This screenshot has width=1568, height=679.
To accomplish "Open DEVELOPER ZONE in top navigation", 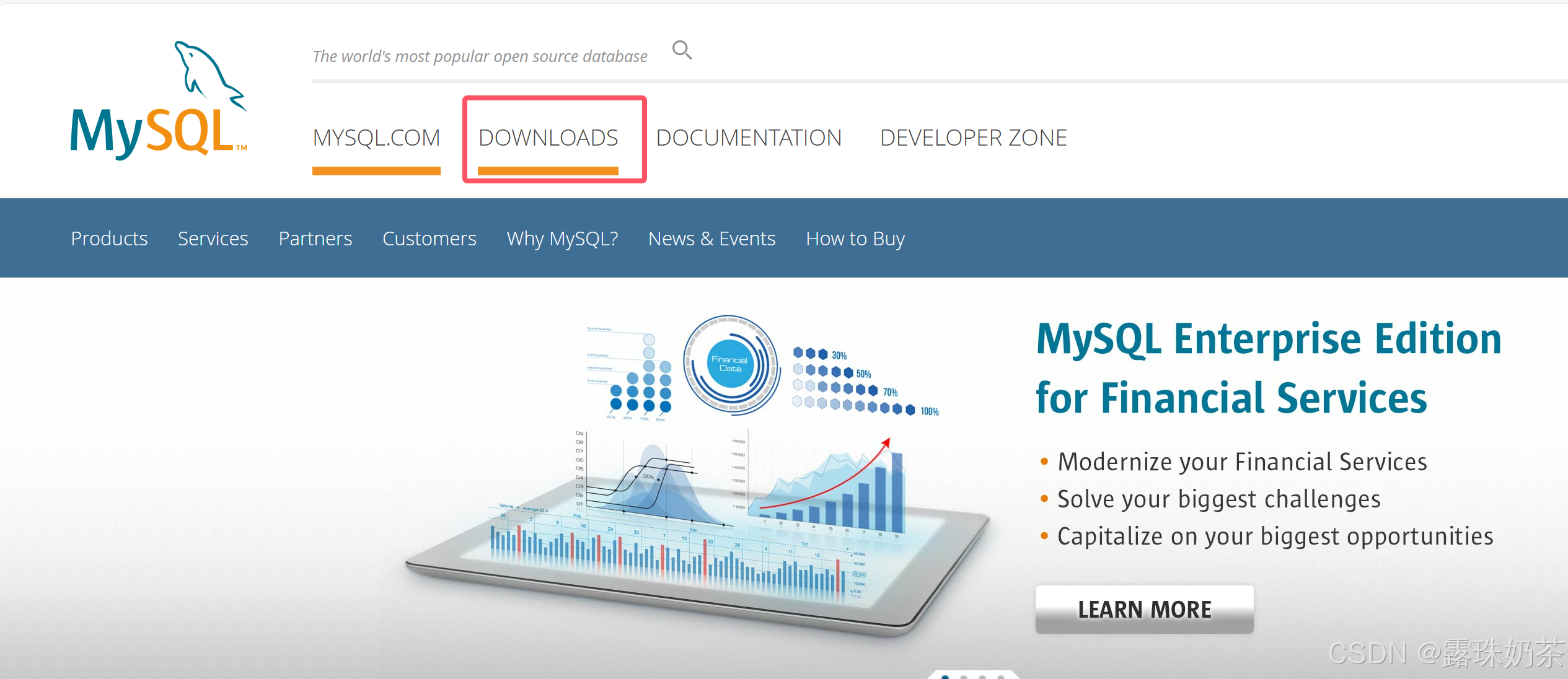I will click(973, 138).
